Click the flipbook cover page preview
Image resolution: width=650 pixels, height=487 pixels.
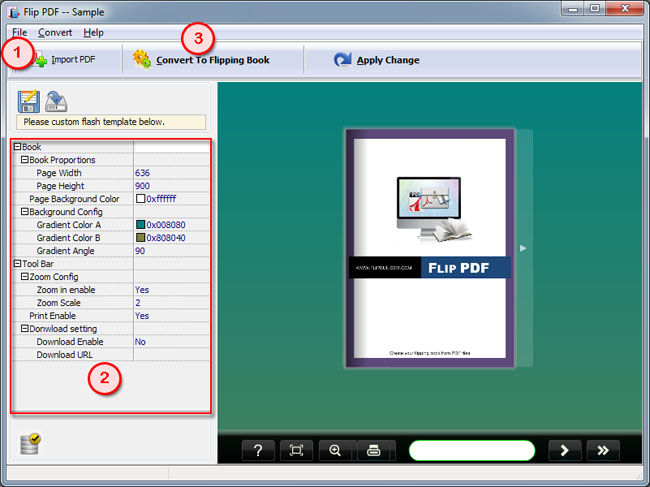pyautogui.click(x=430, y=248)
